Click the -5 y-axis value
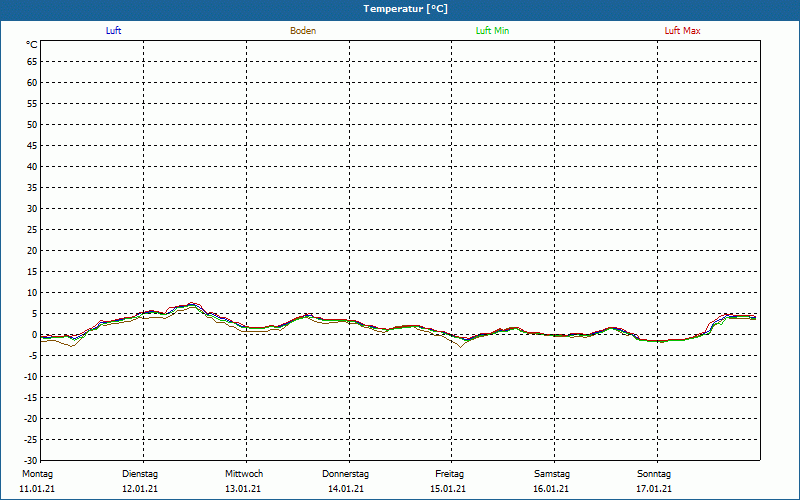Viewport: 800px width, 500px height. tap(33, 356)
